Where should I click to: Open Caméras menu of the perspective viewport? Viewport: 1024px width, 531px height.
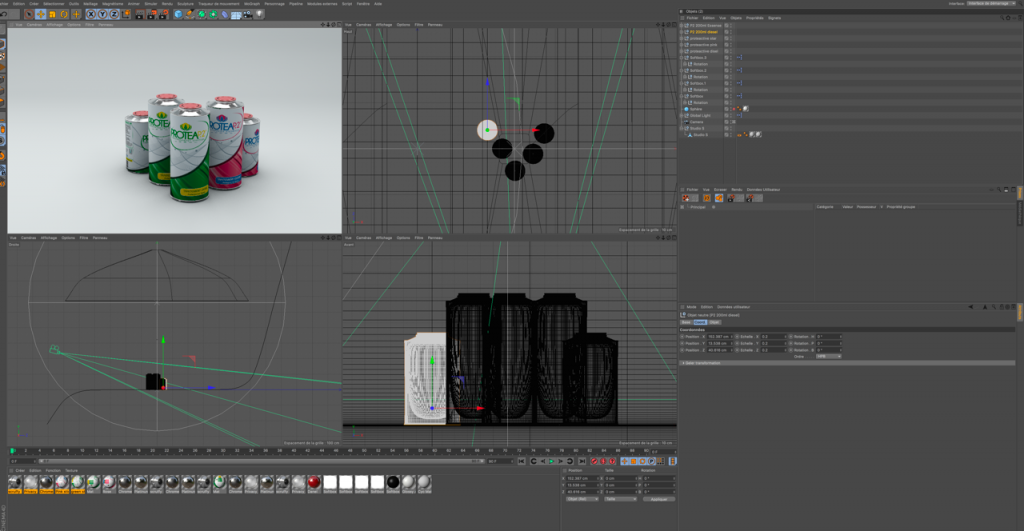click(x=35, y=25)
